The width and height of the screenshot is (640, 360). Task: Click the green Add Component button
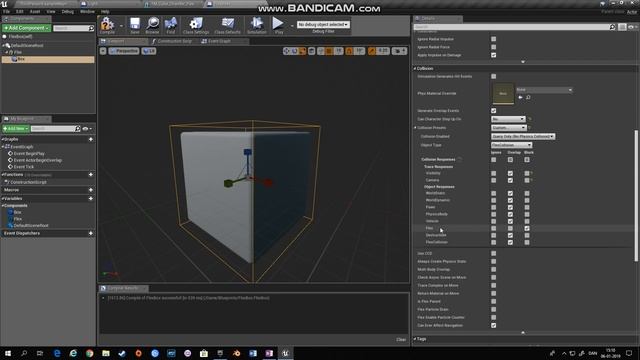pos(26,28)
